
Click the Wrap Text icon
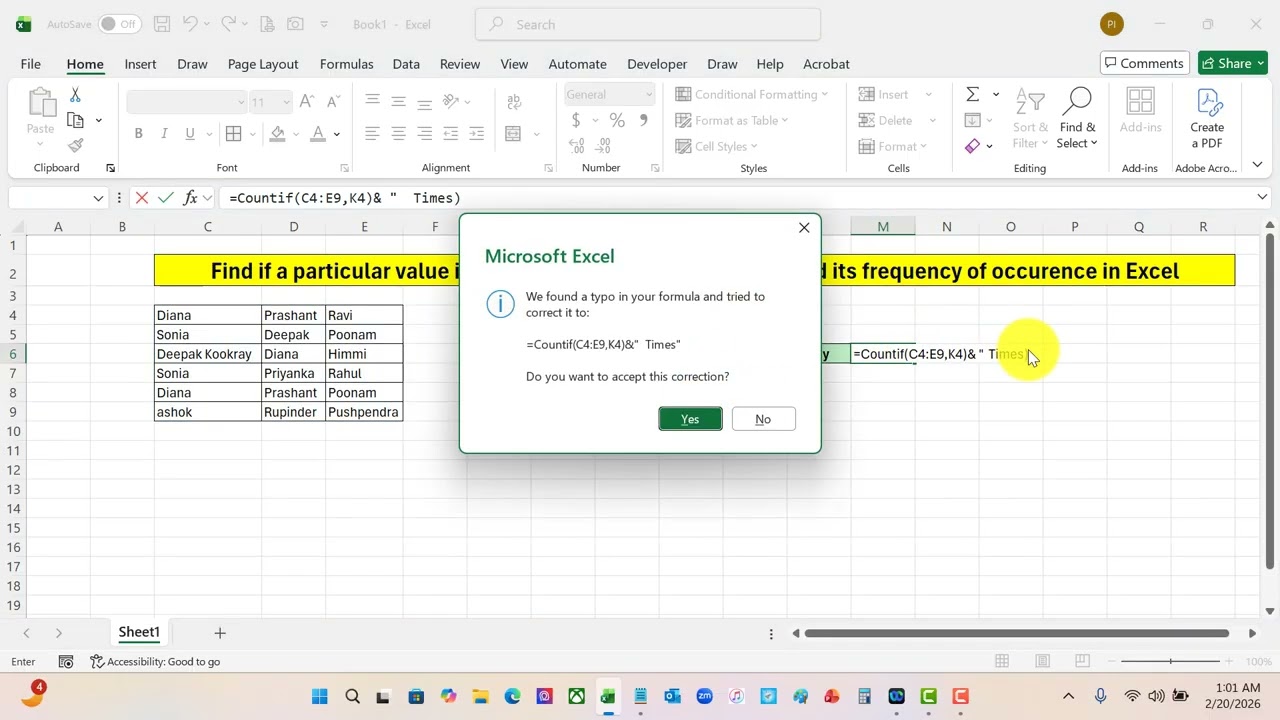pyautogui.click(x=514, y=101)
